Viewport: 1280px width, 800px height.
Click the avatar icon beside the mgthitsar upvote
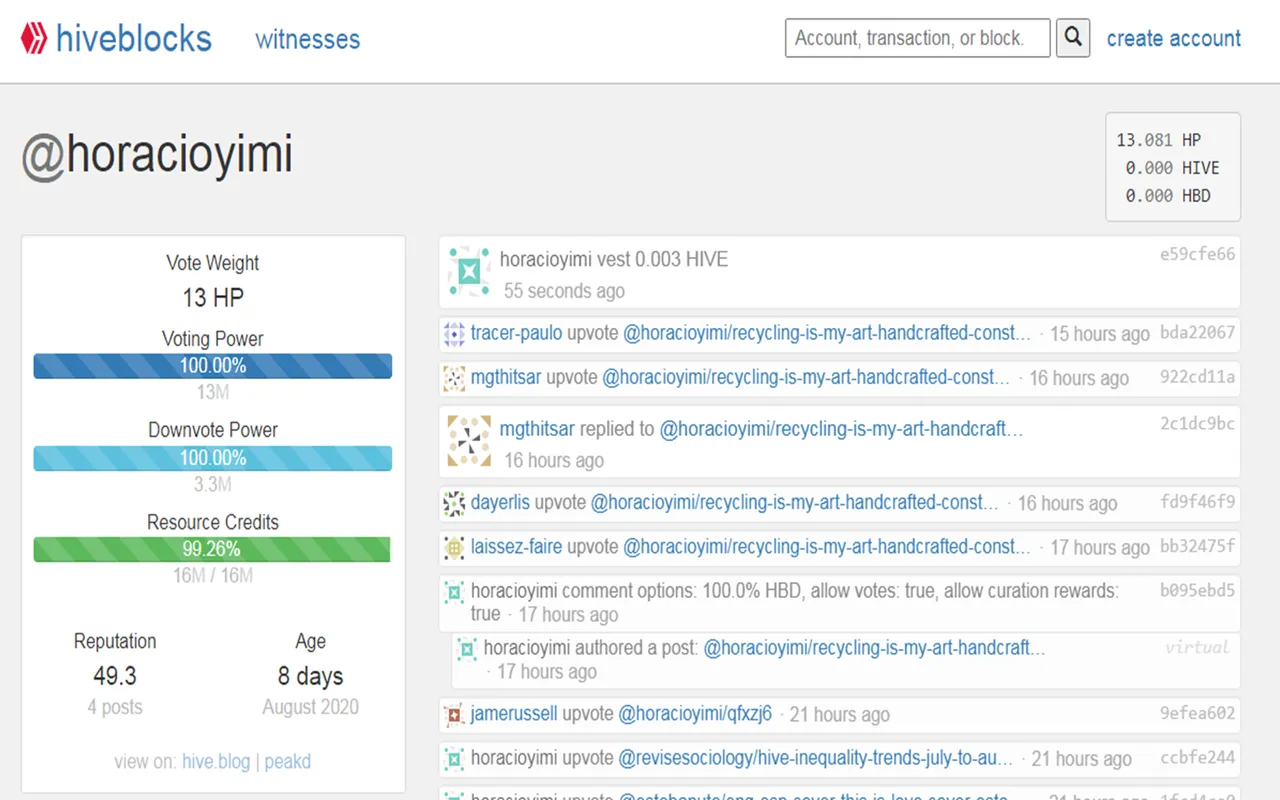click(x=454, y=378)
